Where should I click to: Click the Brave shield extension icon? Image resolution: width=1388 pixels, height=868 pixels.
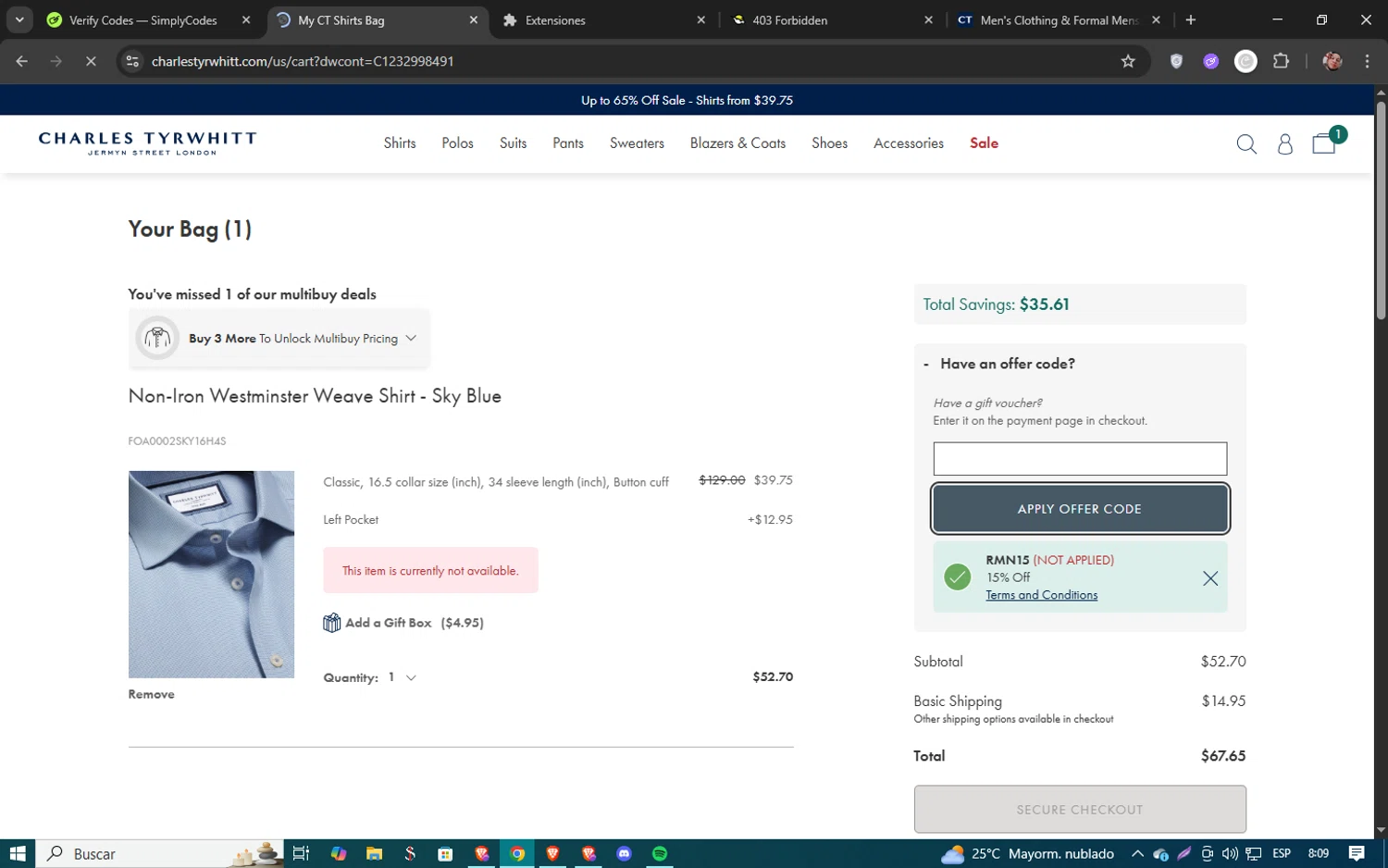[1176, 61]
